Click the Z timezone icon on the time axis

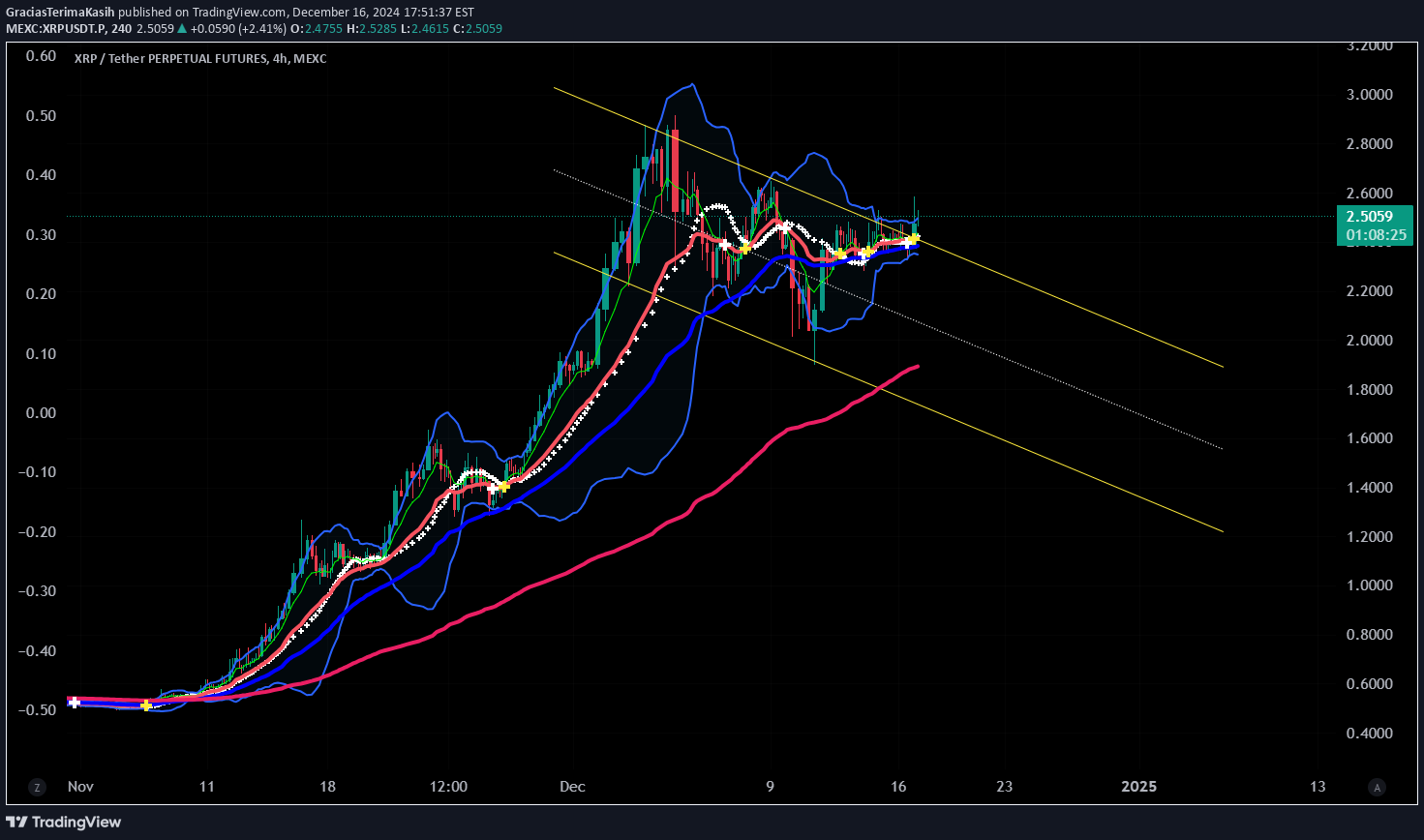37,788
